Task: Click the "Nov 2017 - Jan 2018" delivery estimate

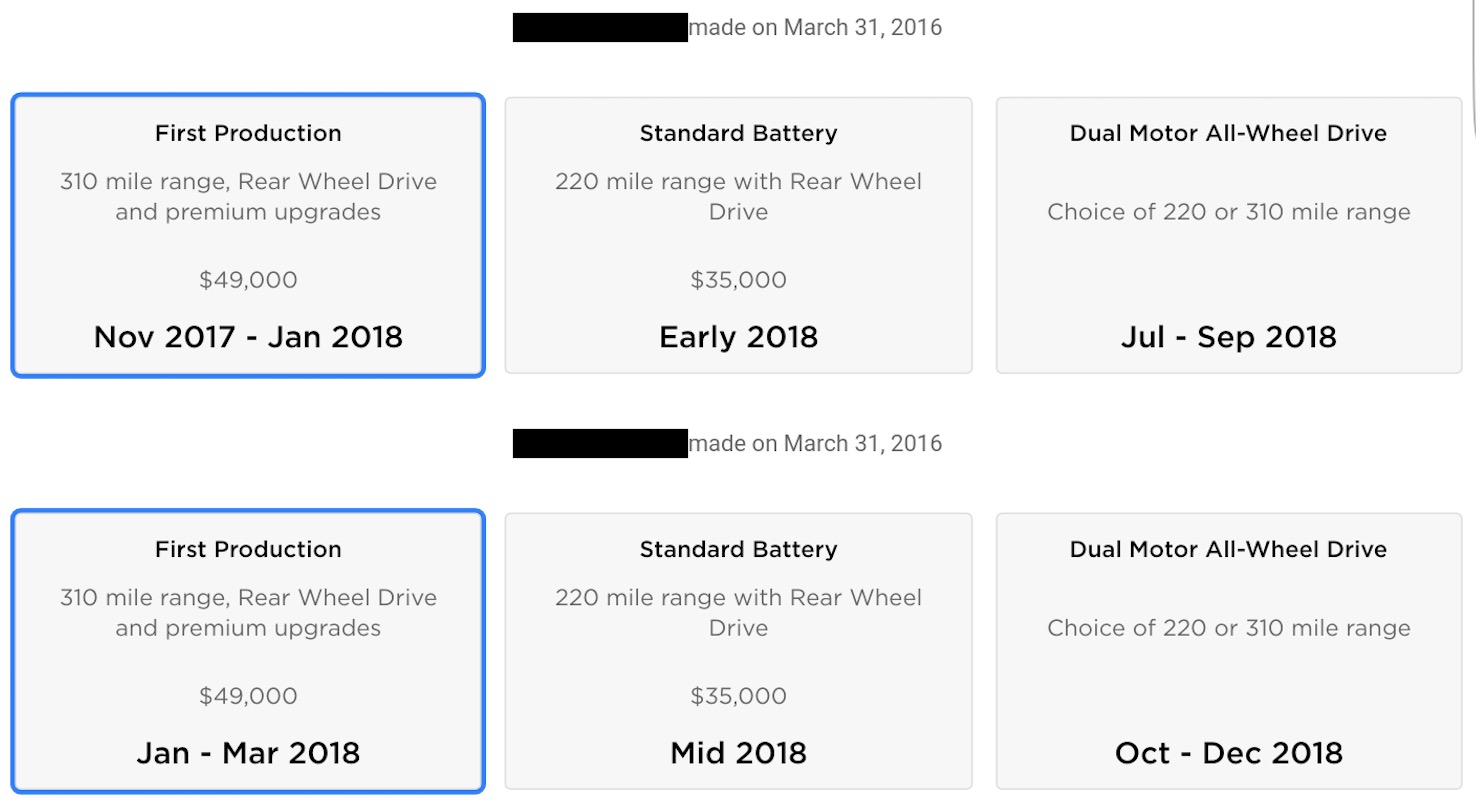Action: coord(248,337)
